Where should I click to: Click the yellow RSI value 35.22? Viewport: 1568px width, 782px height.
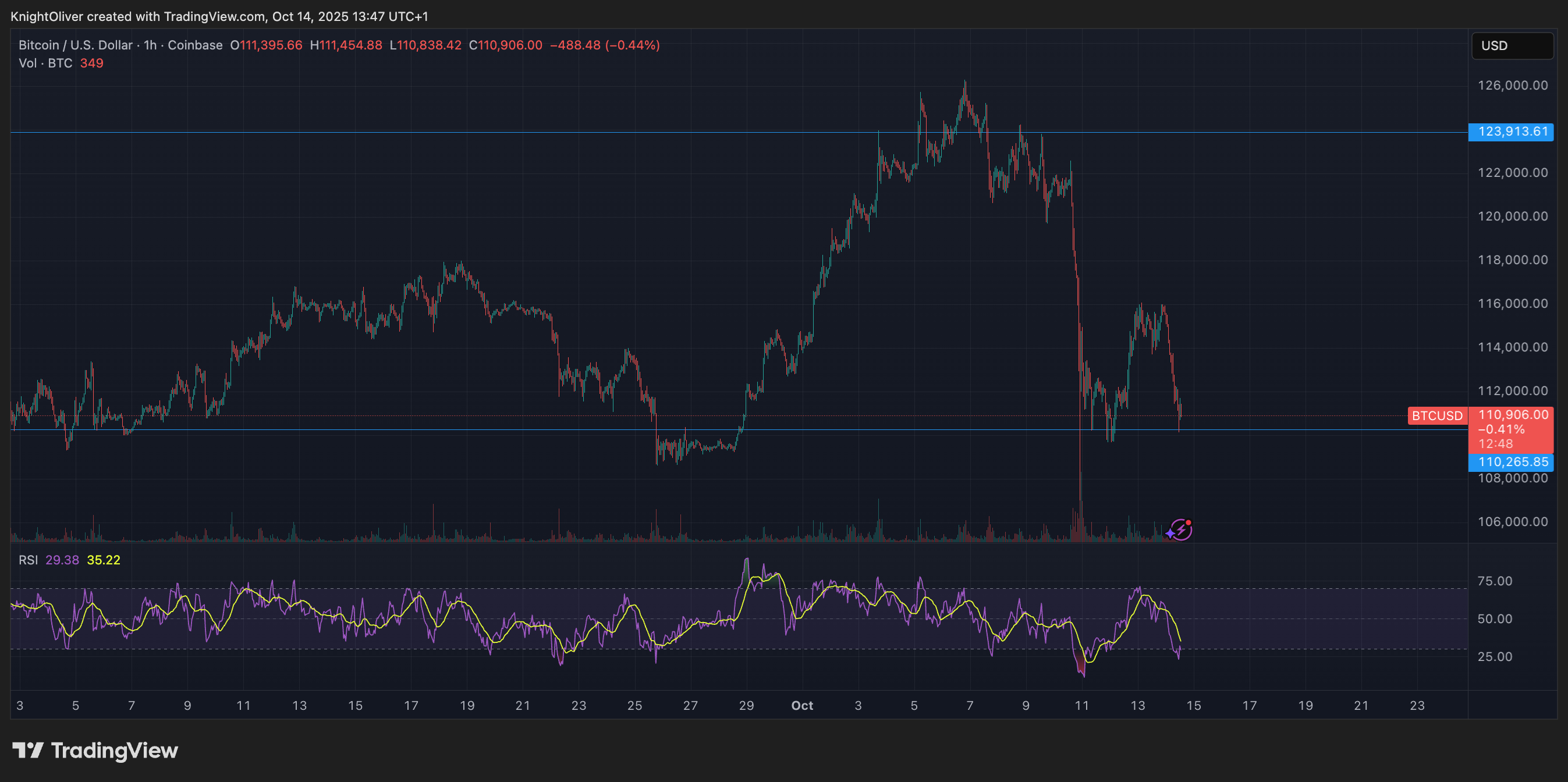[x=104, y=560]
